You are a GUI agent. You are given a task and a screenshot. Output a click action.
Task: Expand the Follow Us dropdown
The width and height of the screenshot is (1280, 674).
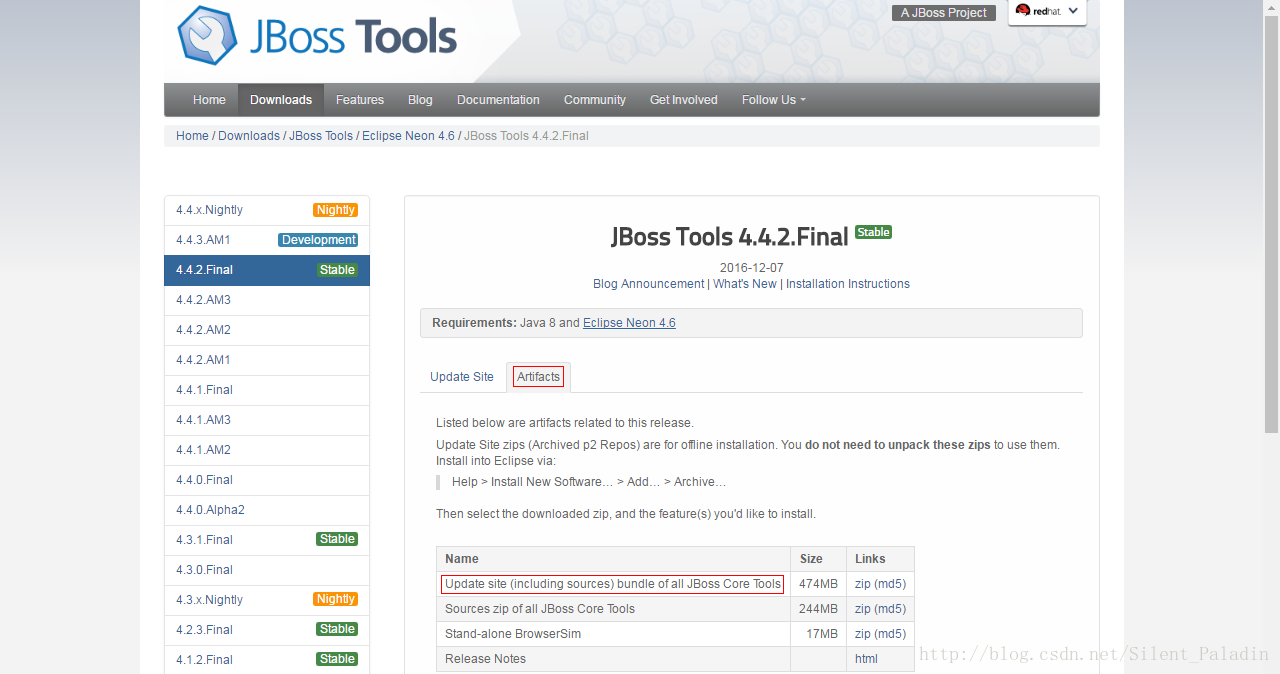point(773,100)
